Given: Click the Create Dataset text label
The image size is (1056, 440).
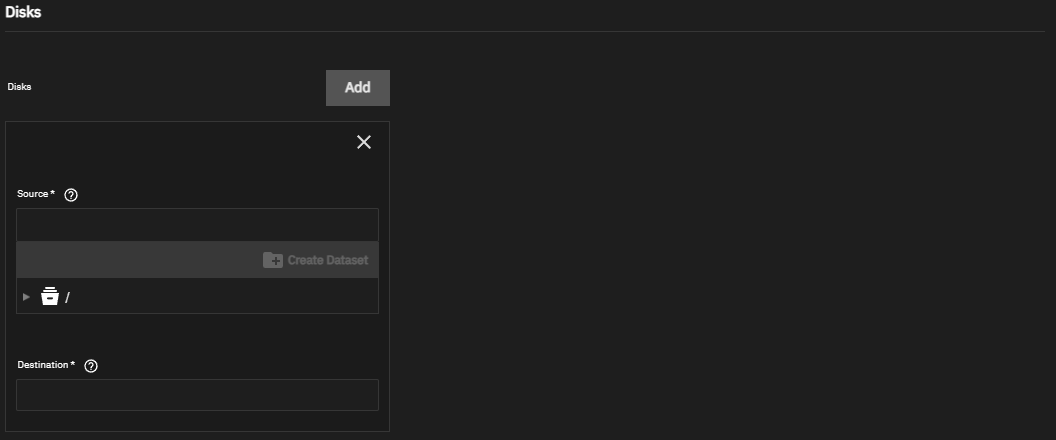Looking at the screenshot, I should coord(328,260).
